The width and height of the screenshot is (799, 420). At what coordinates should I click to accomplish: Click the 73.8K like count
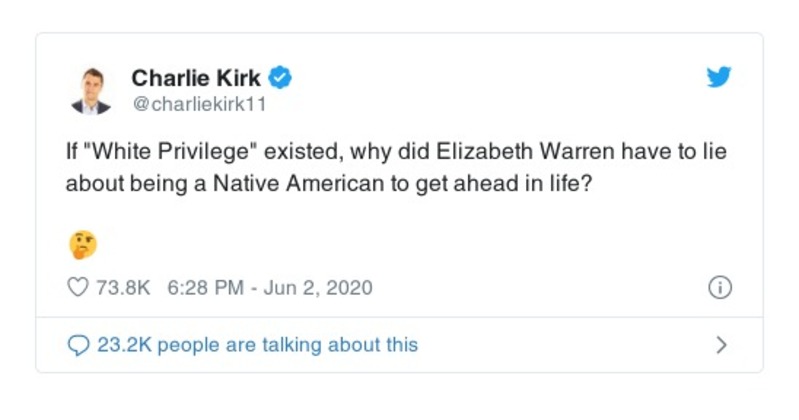[x=122, y=288]
